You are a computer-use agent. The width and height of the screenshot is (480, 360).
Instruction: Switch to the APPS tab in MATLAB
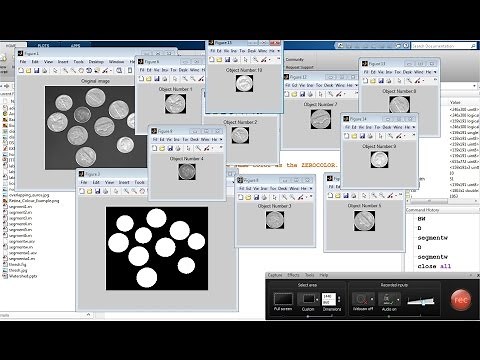tap(75, 46)
